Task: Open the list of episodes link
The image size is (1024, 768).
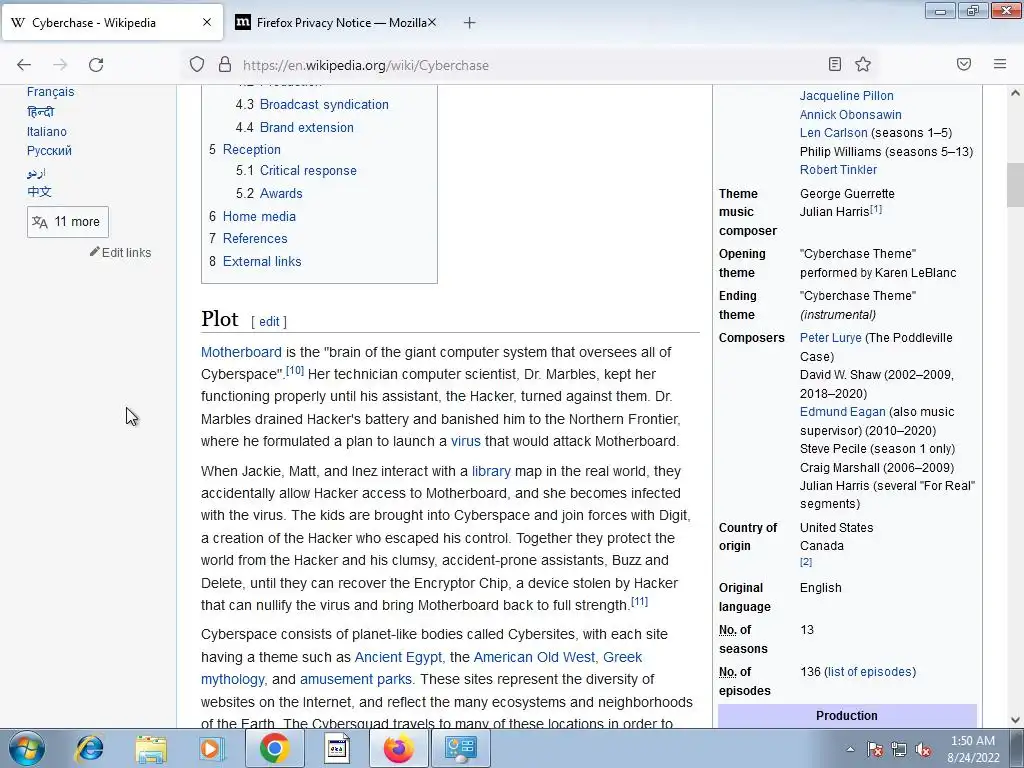Action: coord(869,672)
